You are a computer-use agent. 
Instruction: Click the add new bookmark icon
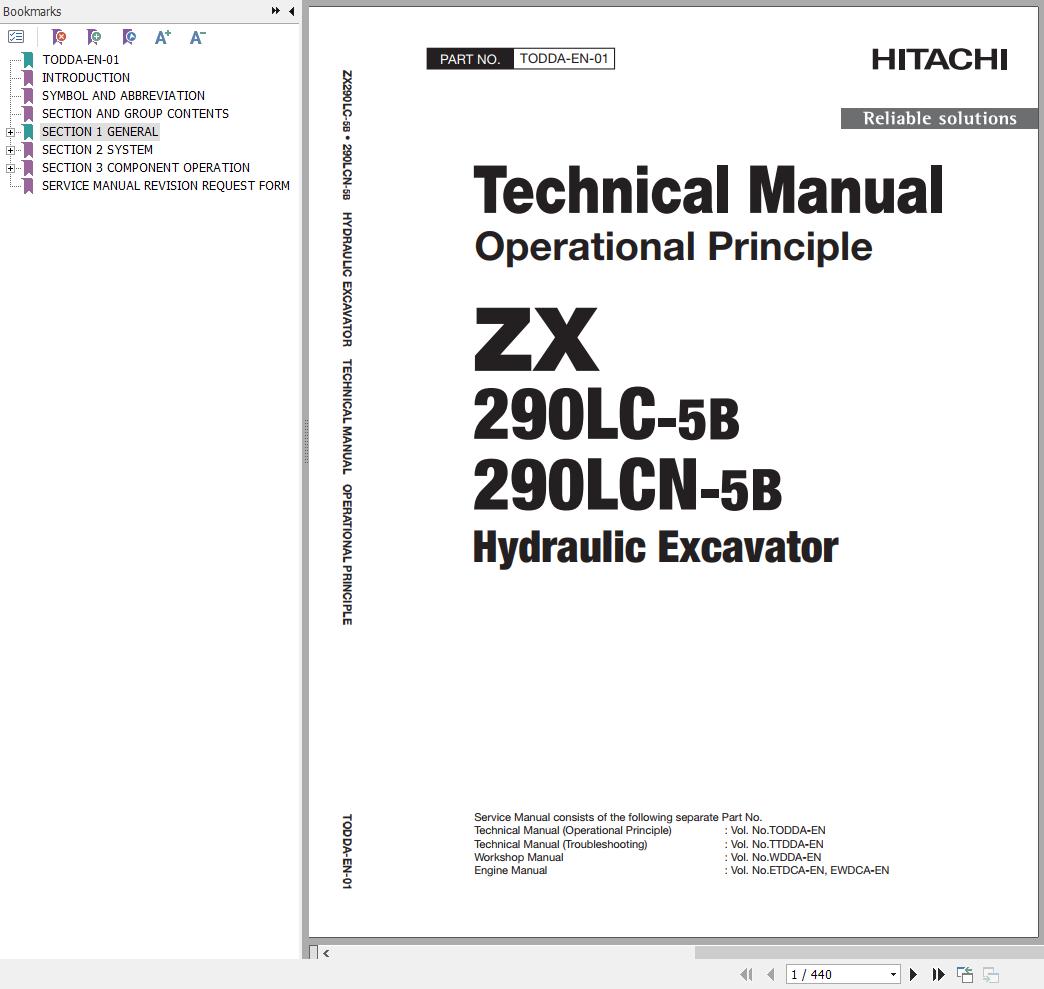(x=94, y=37)
